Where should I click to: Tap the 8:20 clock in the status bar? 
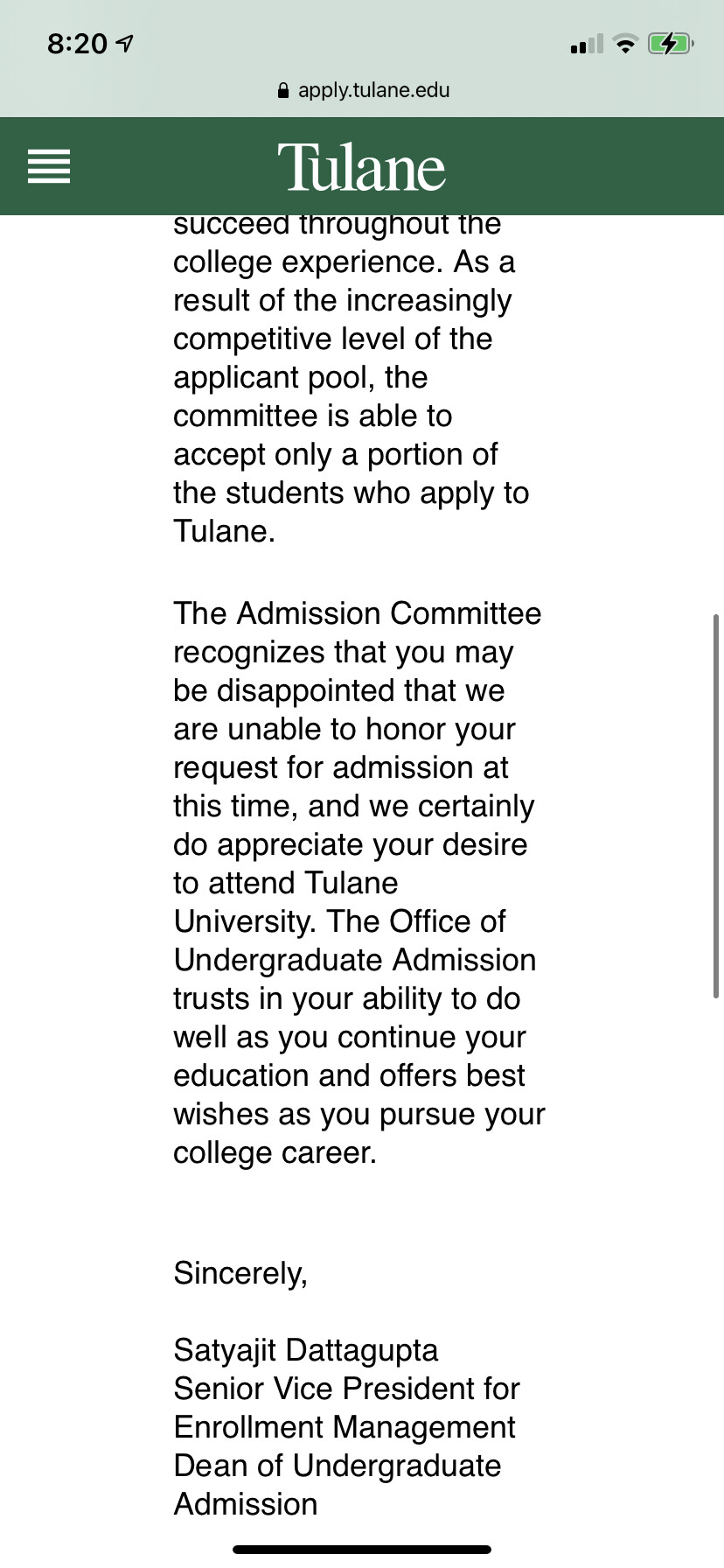pos(77,43)
